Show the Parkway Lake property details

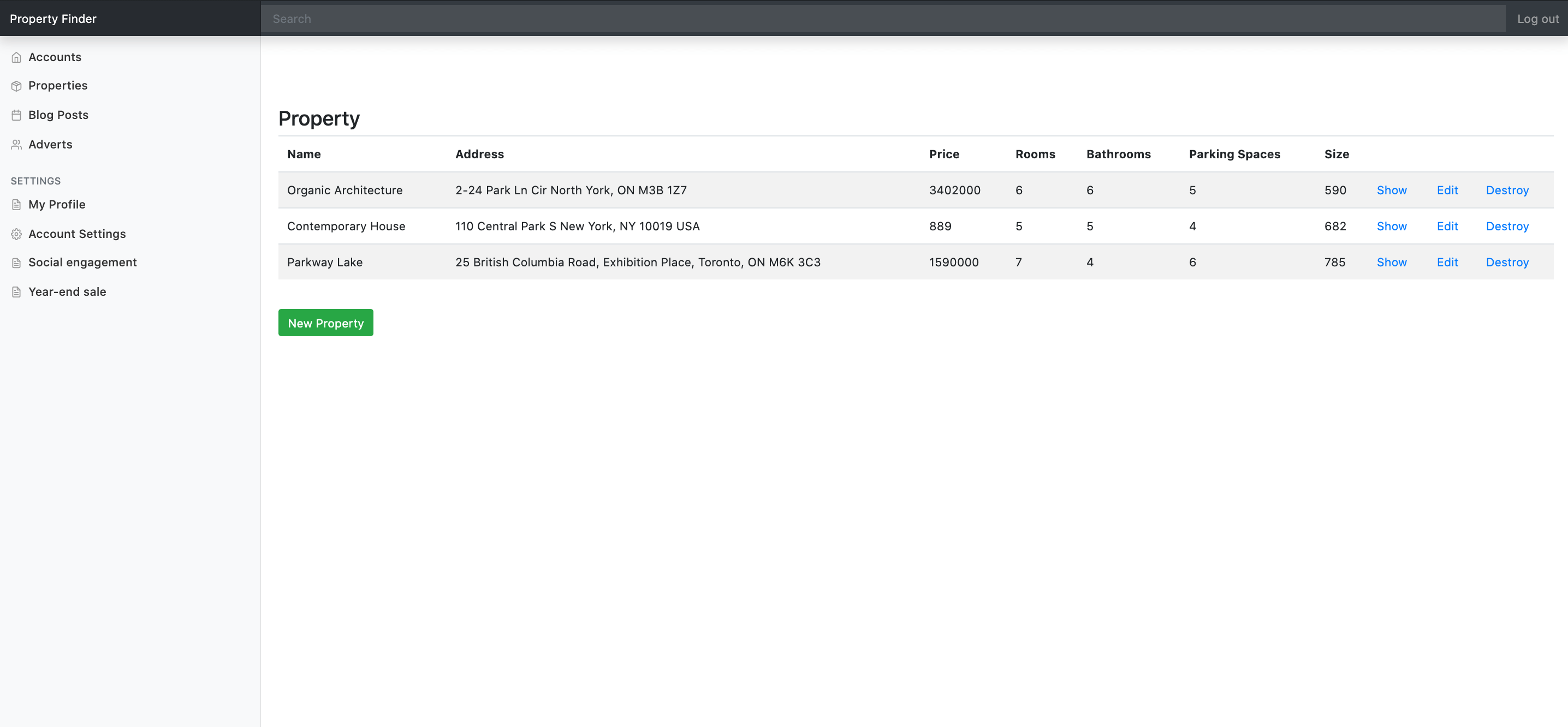1392,262
